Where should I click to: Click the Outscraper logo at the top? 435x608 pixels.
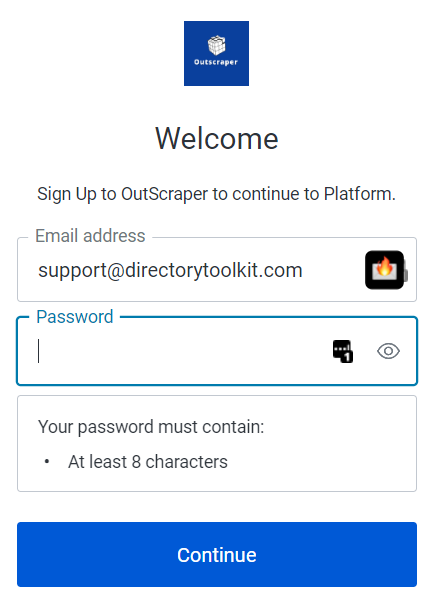216,54
